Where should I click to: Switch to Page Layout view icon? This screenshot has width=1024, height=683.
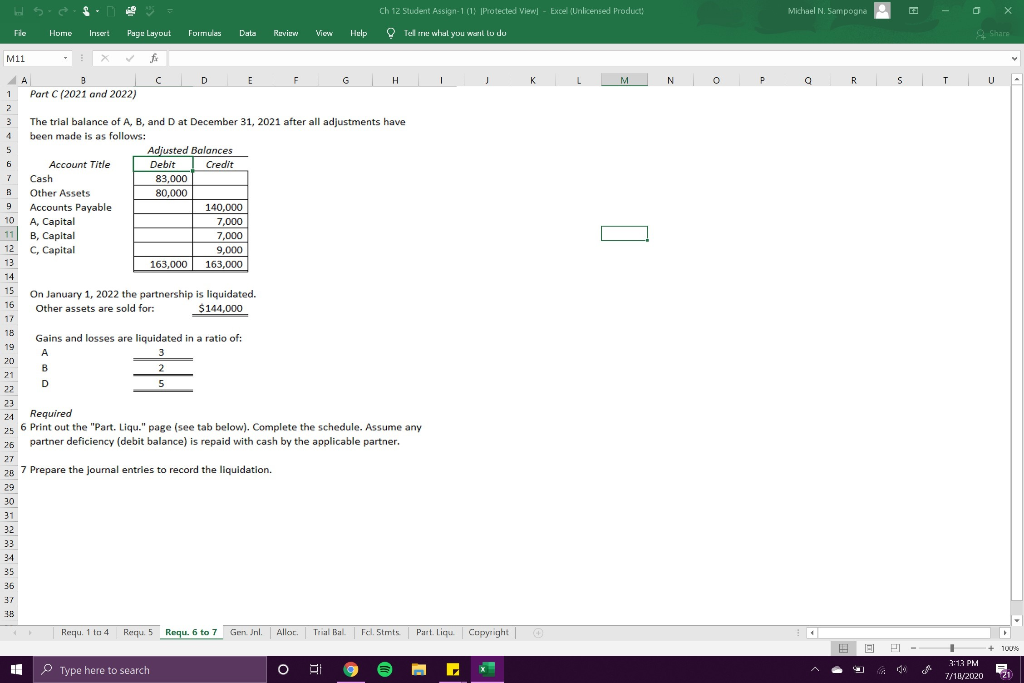[869, 648]
